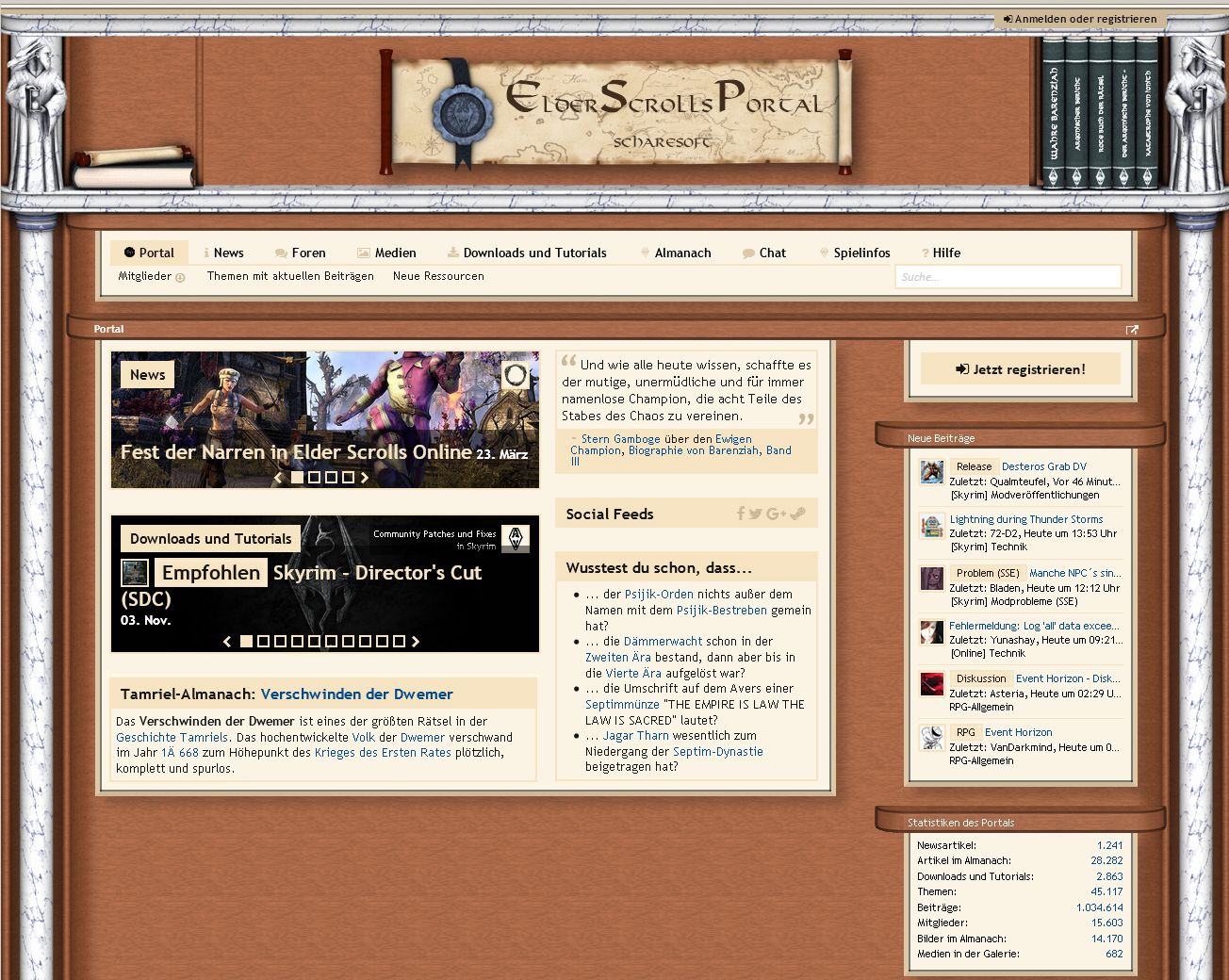Click the Google+ social feed icon
This screenshot has width=1229, height=980.
[x=777, y=514]
